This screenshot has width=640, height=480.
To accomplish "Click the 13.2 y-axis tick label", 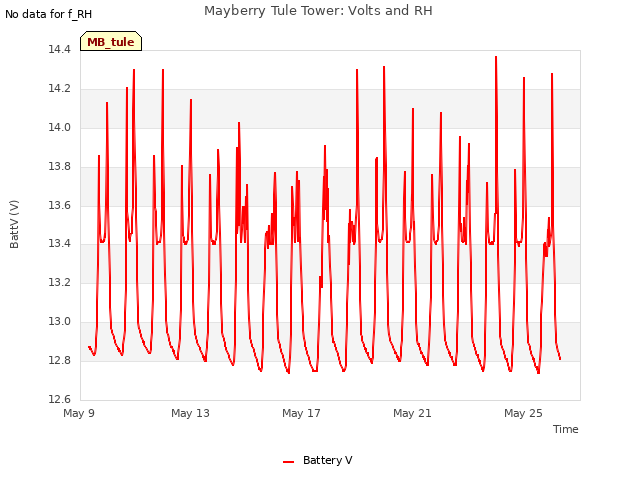I will 60,282.
